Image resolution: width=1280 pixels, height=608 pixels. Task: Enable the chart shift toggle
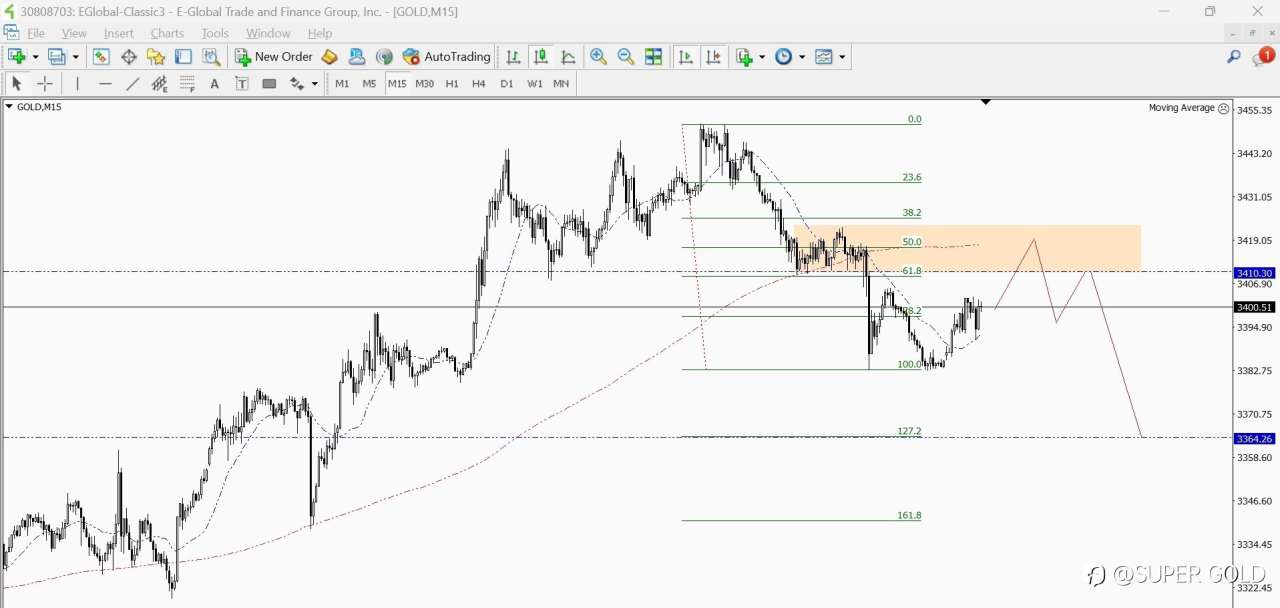tap(713, 57)
